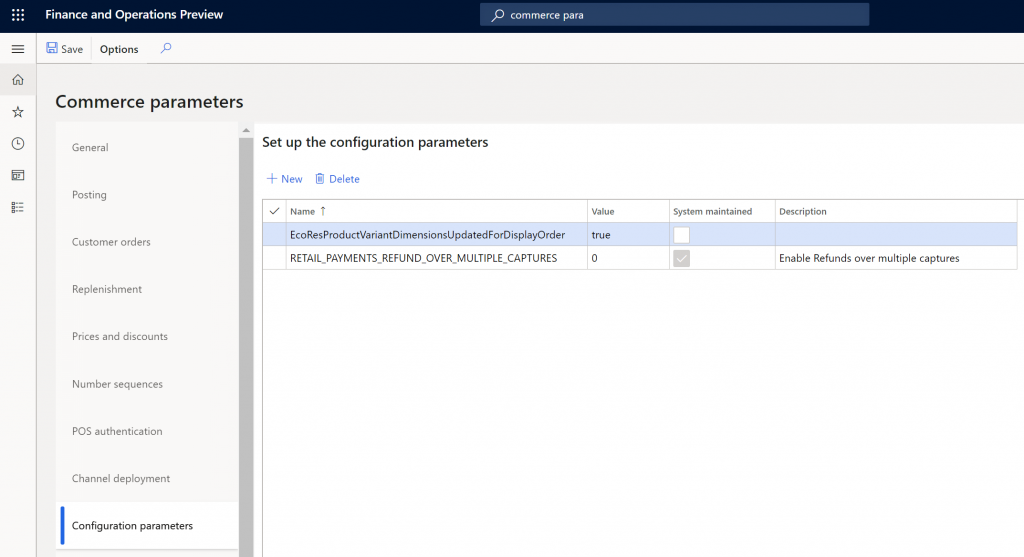Image resolution: width=1024 pixels, height=557 pixels.
Task: Select the General tab
Action: coord(147,148)
